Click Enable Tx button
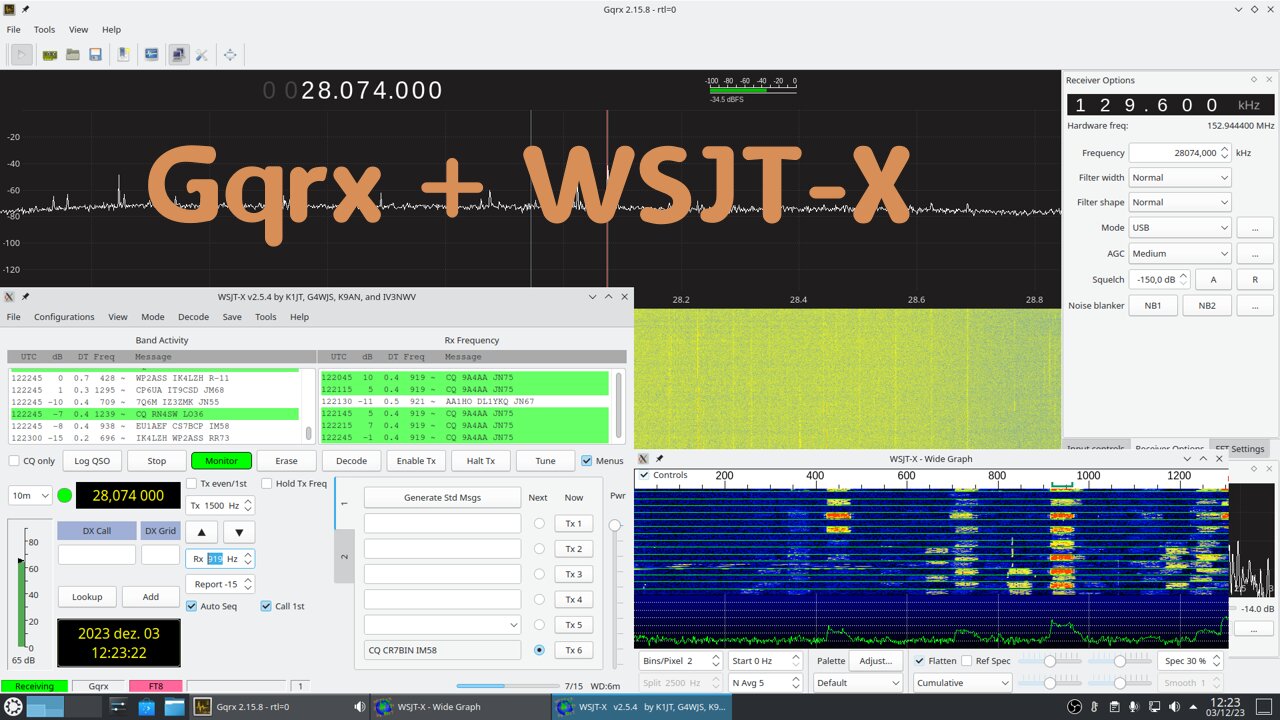The height and width of the screenshot is (720, 1280). 416,461
